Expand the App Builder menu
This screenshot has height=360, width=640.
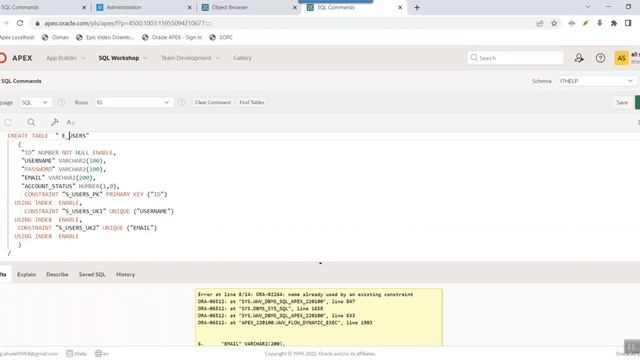coord(65,58)
